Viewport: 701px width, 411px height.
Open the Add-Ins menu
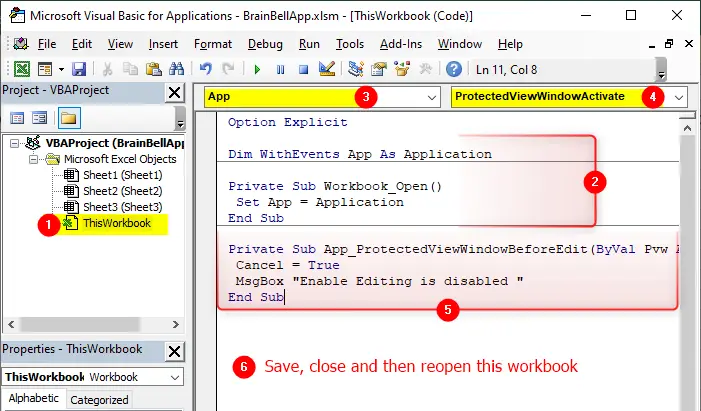click(401, 44)
